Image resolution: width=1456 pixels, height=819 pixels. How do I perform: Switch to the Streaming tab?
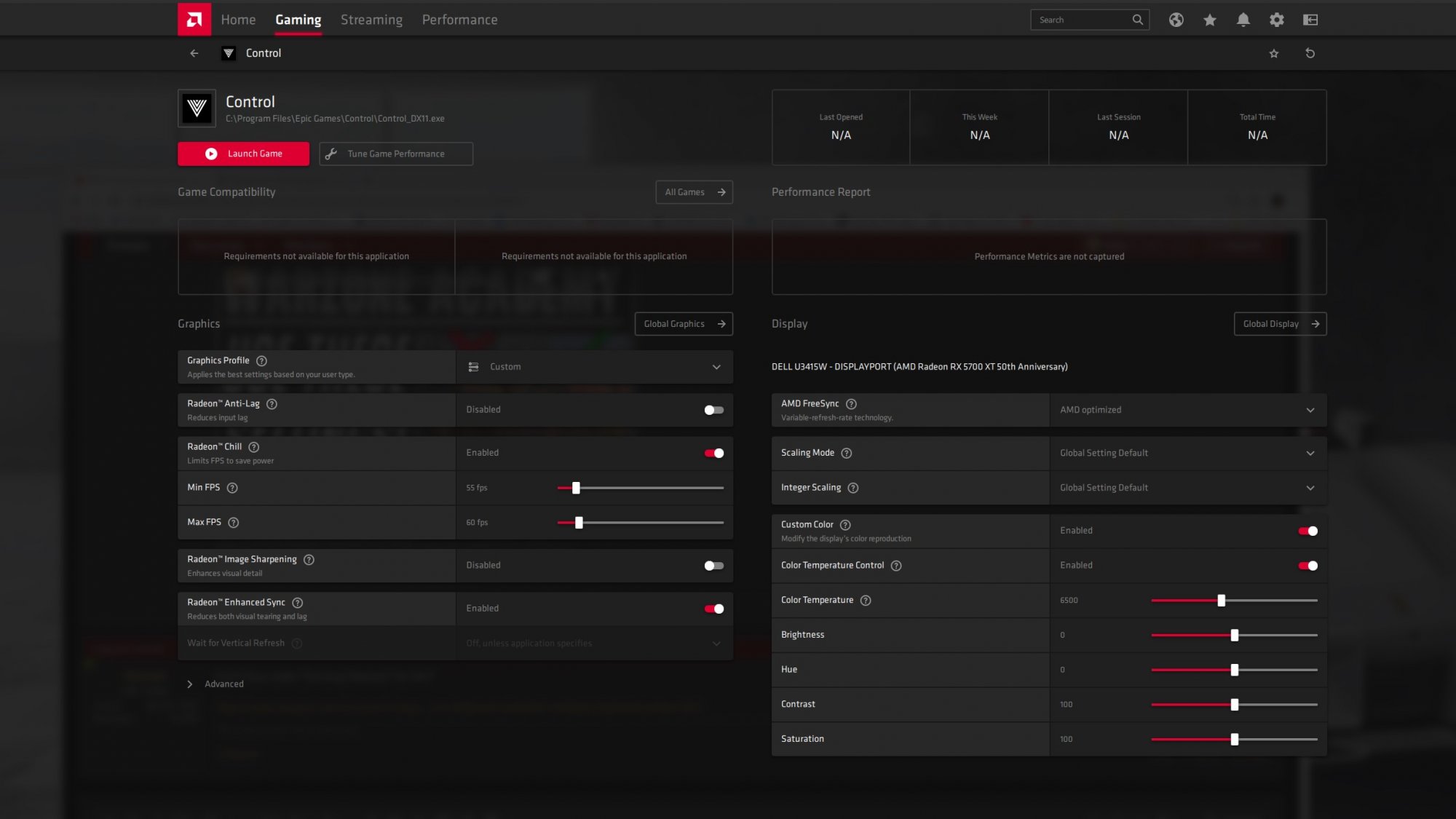coord(371,20)
